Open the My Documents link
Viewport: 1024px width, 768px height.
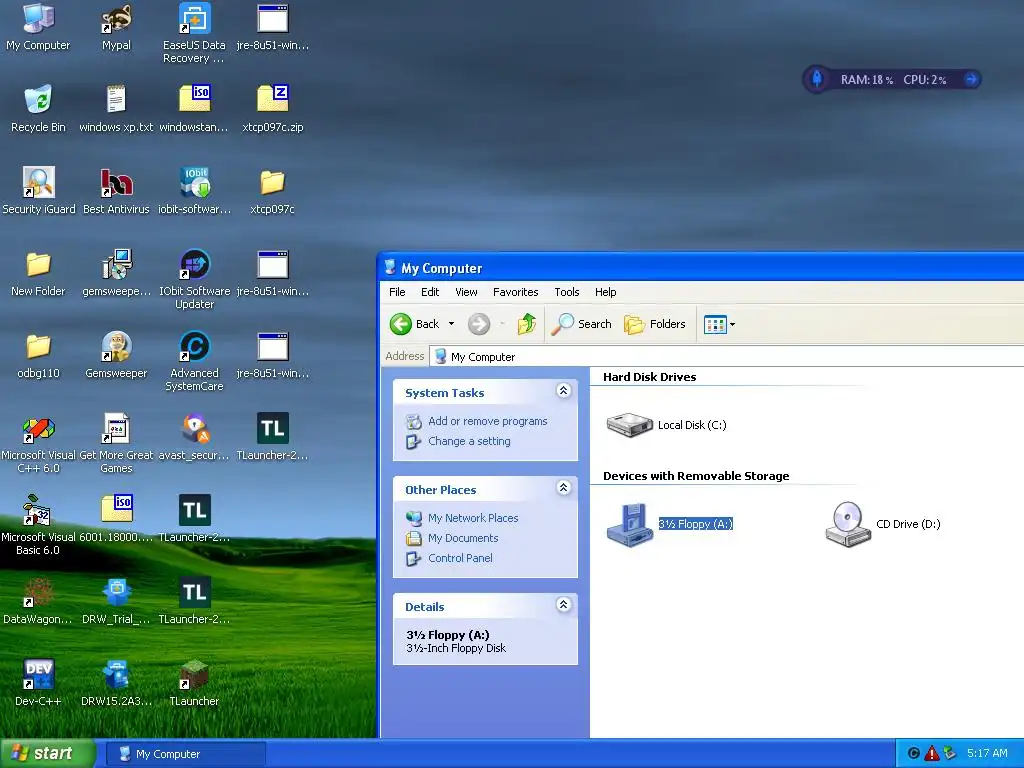point(463,538)
